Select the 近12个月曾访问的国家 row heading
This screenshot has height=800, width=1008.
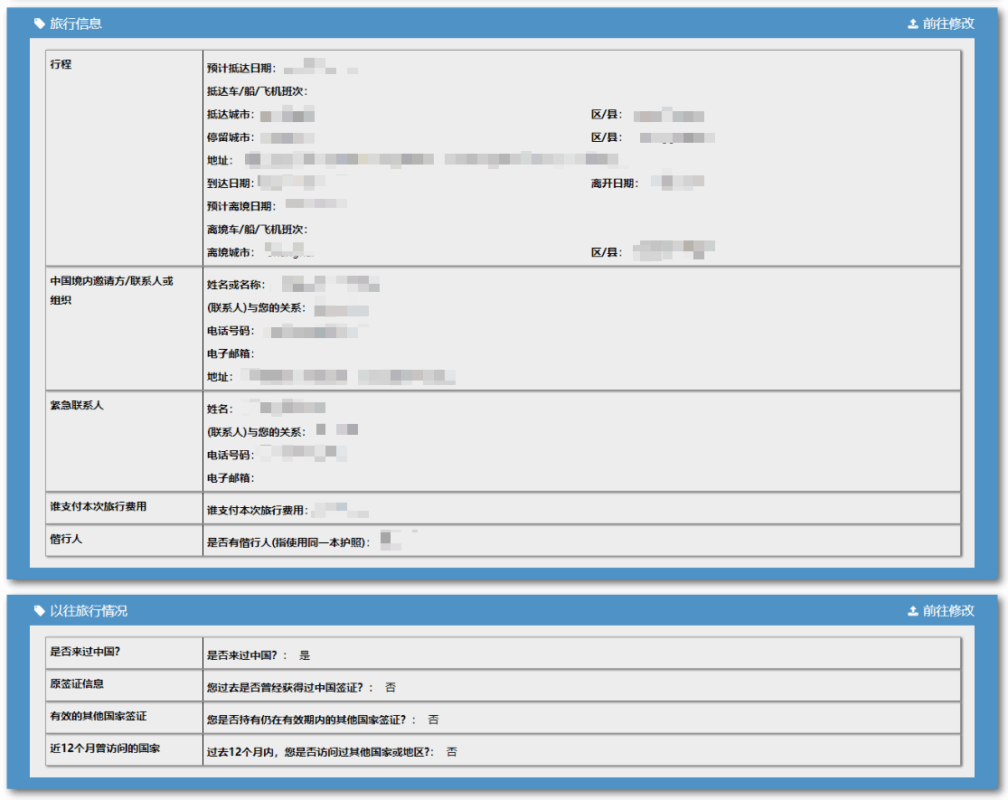(105, 749)
